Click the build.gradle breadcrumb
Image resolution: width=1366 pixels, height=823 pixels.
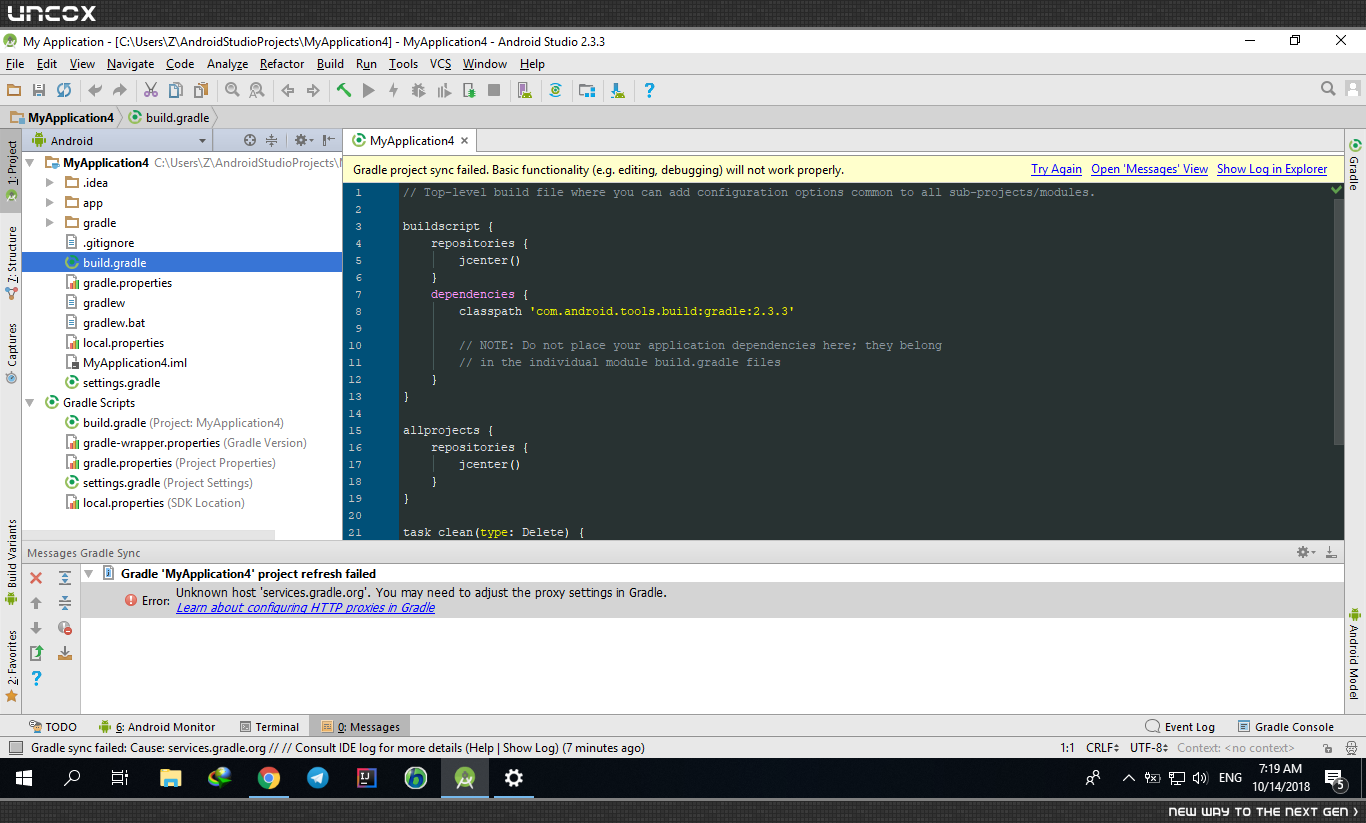click(x=168, y=118)
